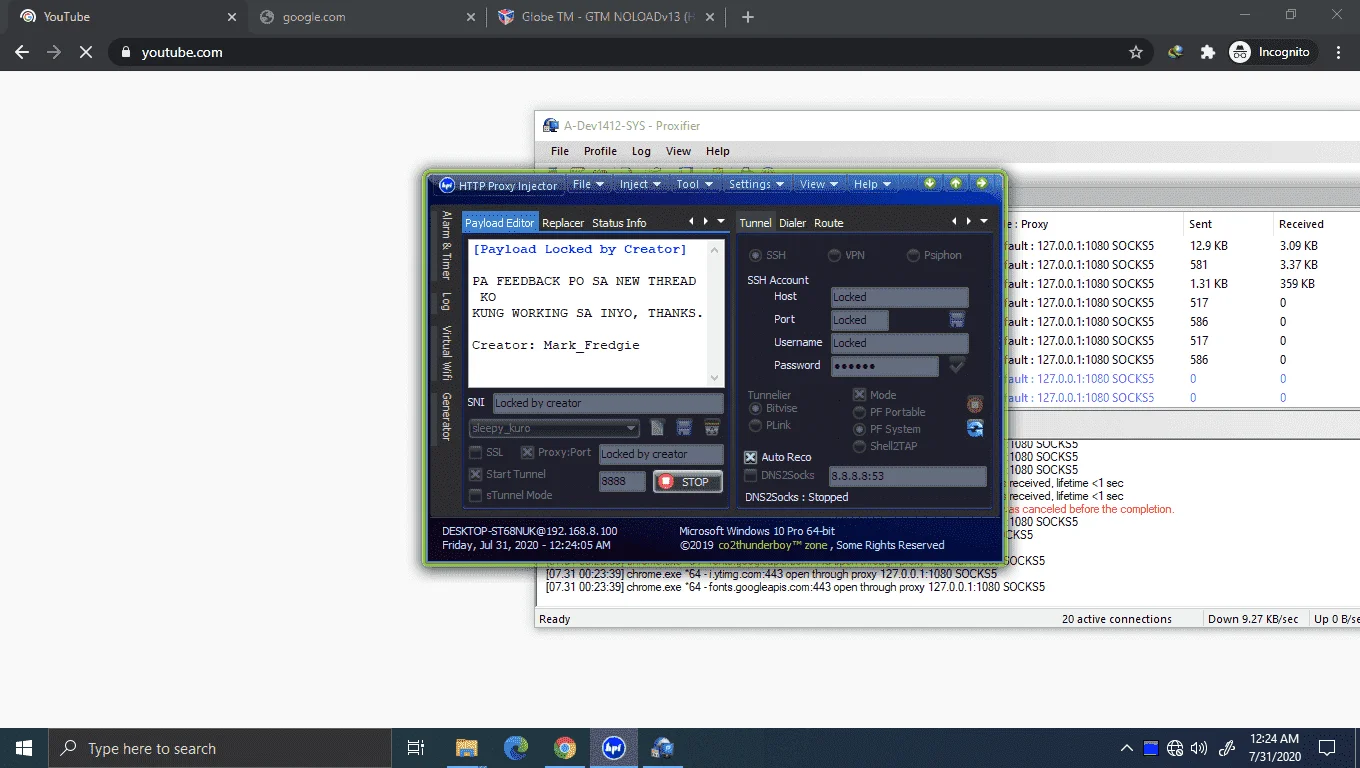
Task: Click the Incognito profile button
Action: point(1272,52)
